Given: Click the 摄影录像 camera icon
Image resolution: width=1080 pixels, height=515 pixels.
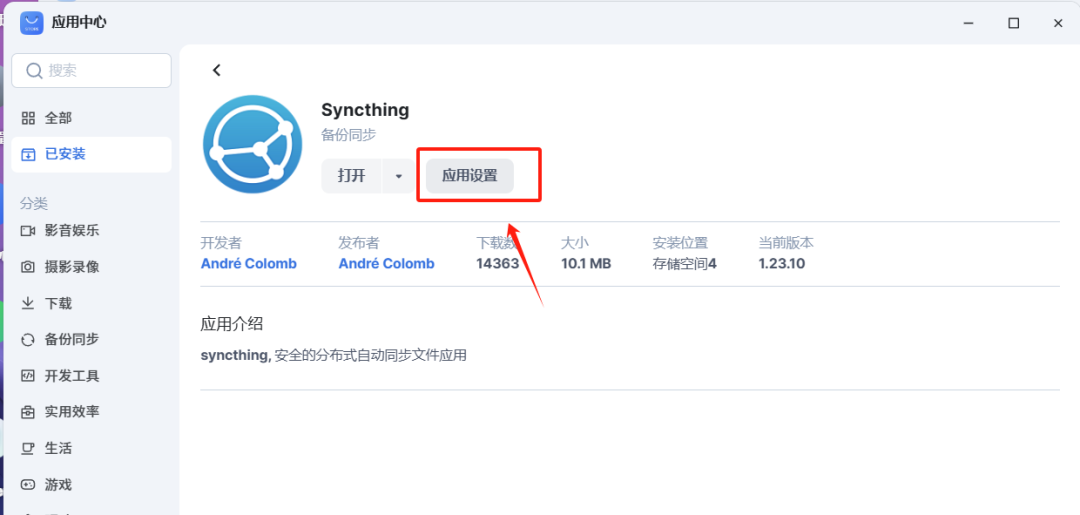Looking at the screenshot, I should pyautogui.click(x=28, y=267).
